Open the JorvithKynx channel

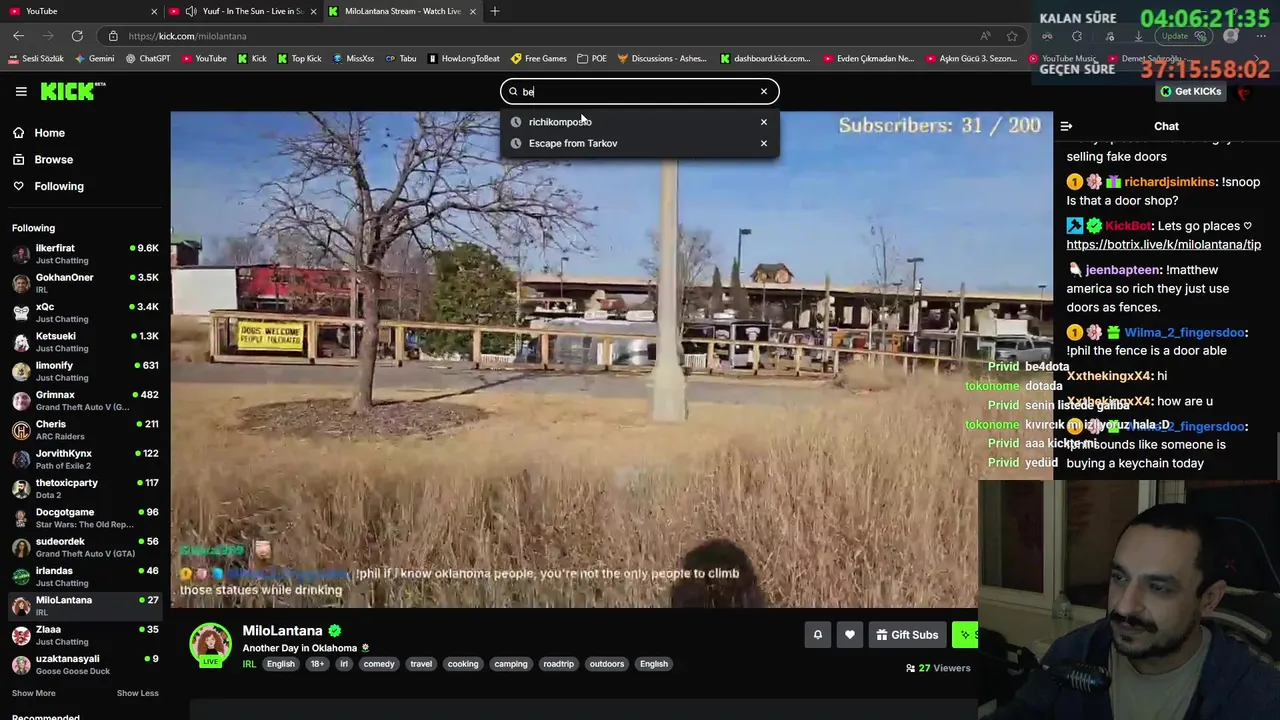click(x=85, y=459)
